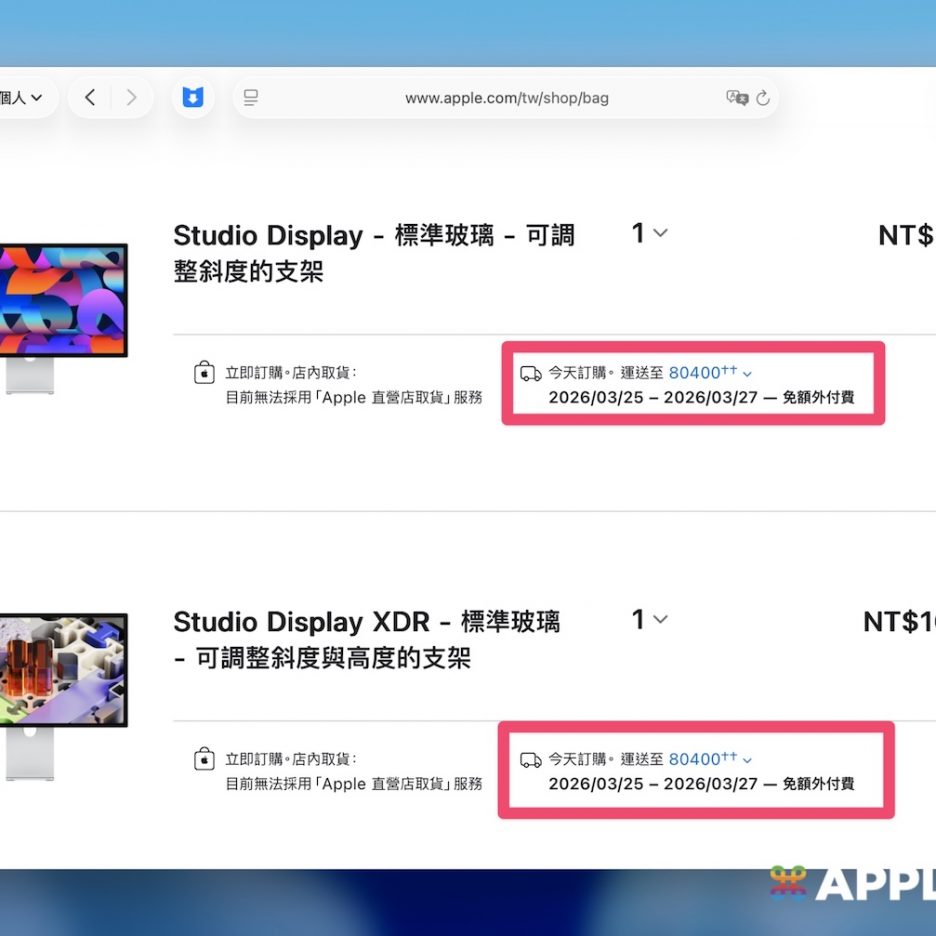Click the Apple bag pickup icon for Studio Display XDR
Image resolution: width=936 pixels, height=936 pixels.
coord(204,759)
